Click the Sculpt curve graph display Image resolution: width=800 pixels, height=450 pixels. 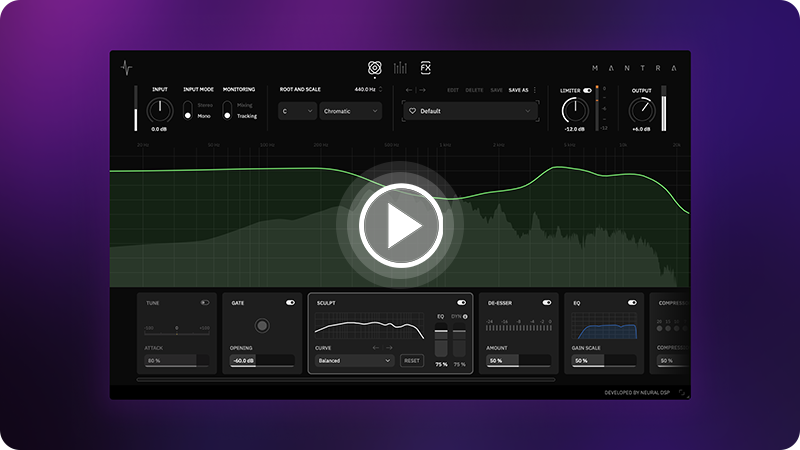pos(369,326)
